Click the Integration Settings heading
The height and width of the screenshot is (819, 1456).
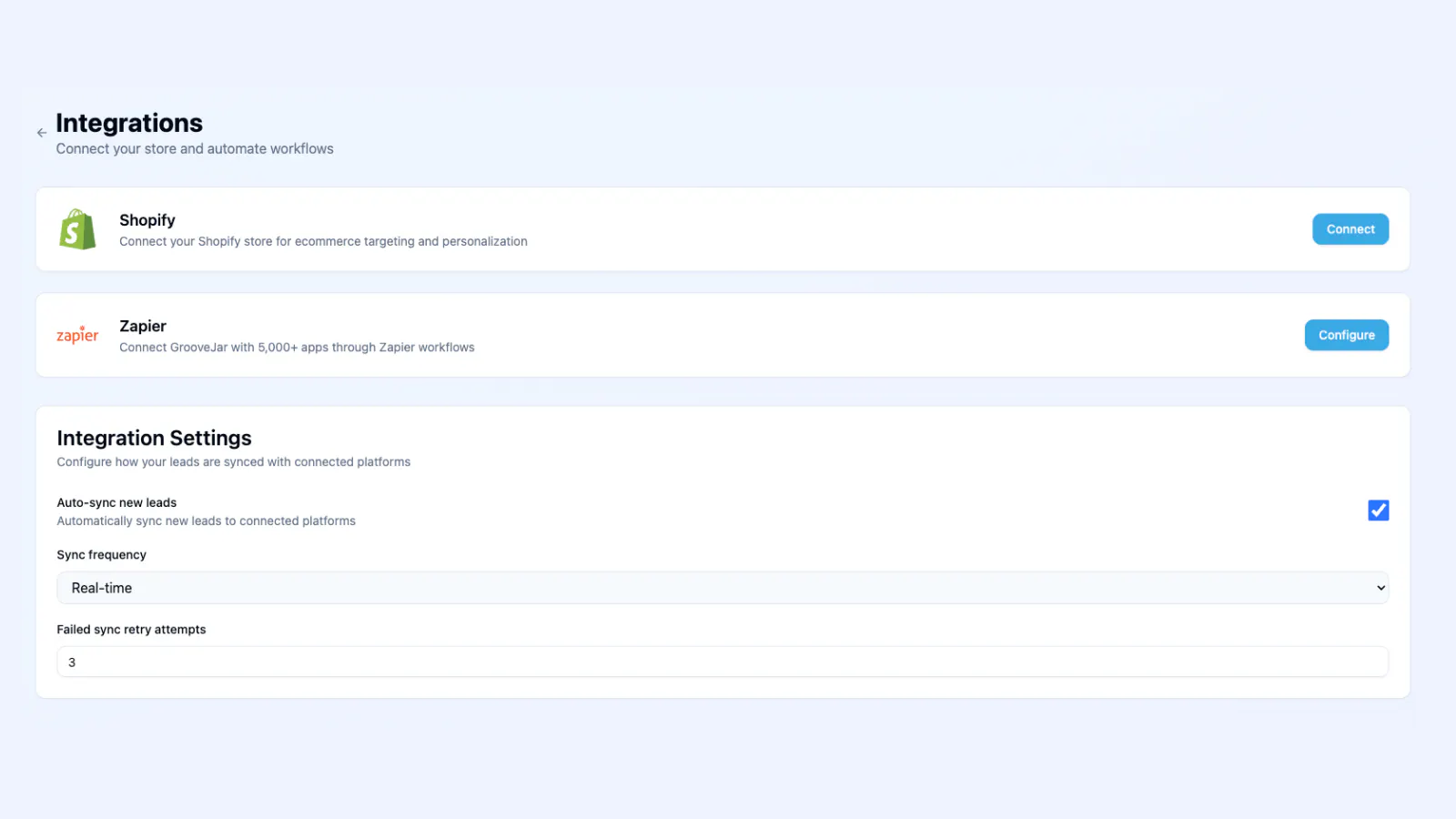point(155,438)
